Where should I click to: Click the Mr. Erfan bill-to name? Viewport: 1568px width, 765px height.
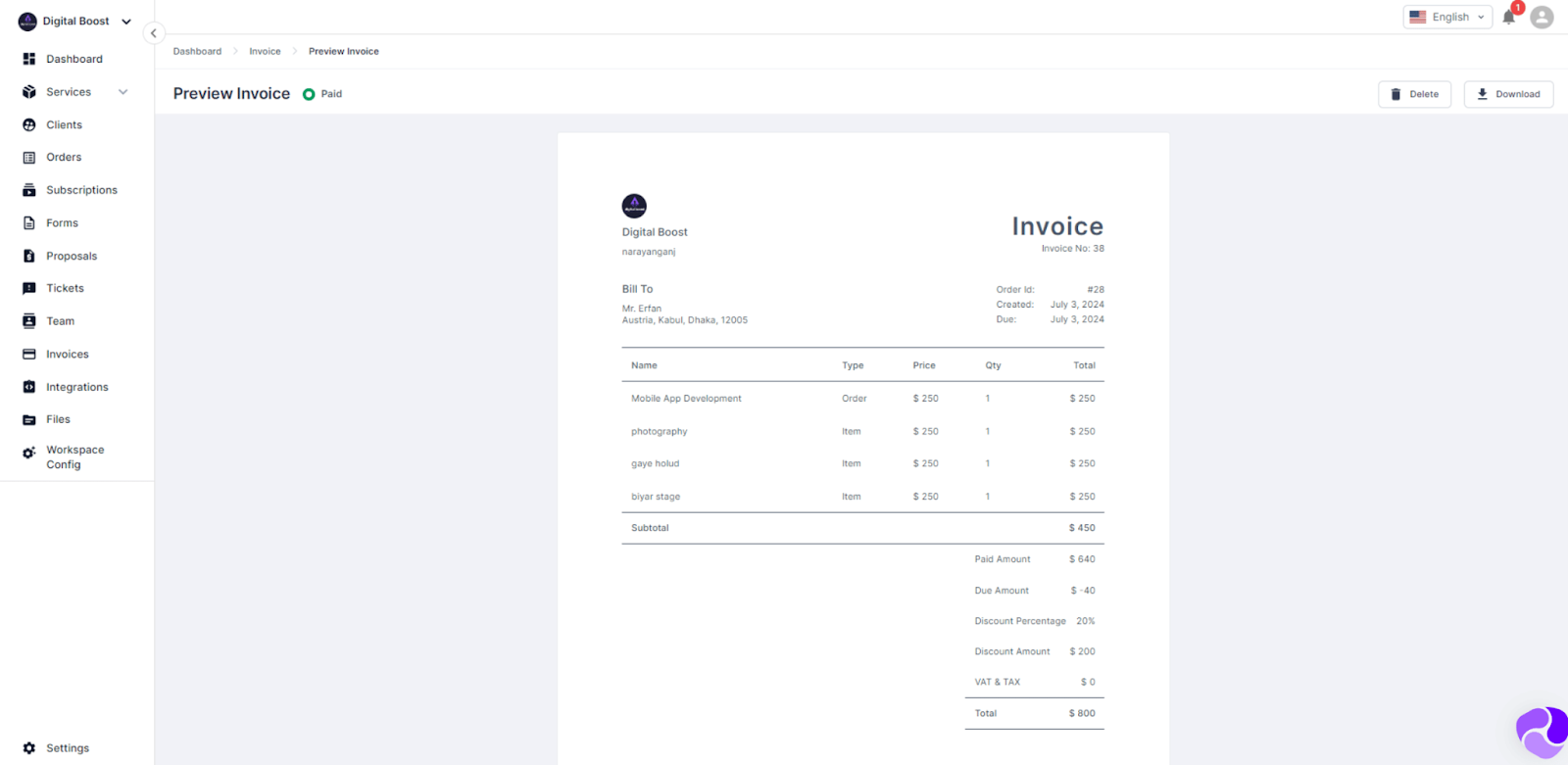coord(642,309)
